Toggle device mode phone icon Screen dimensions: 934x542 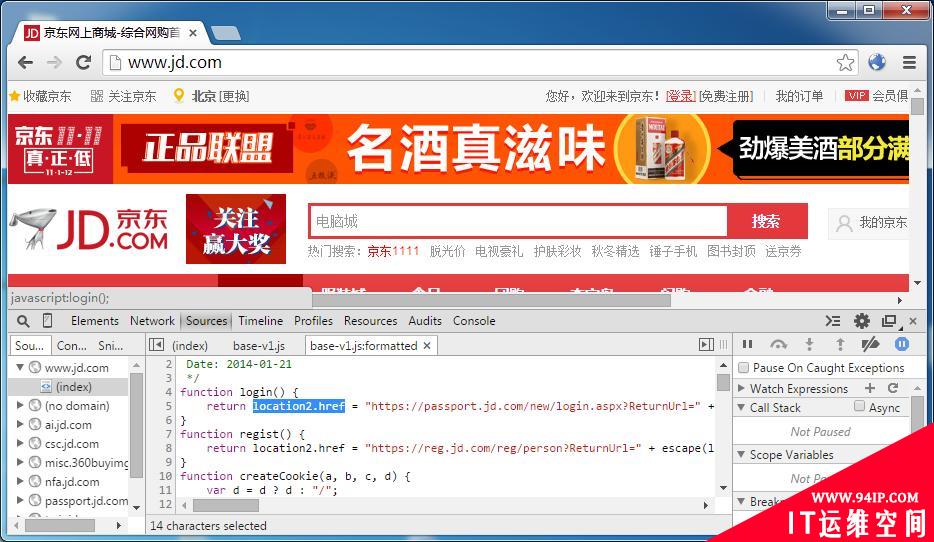(48, 320)
